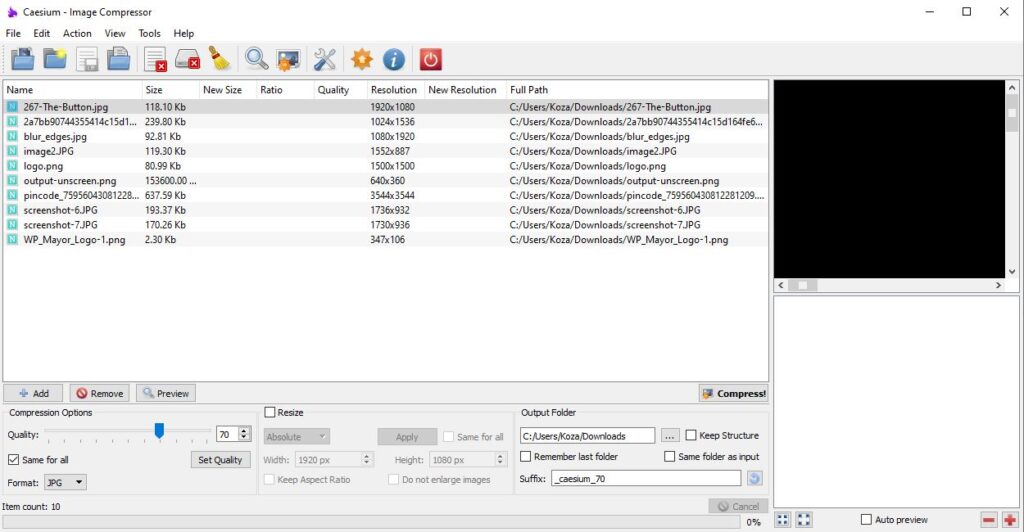Toggle the Auto preview checkbox
This screenshot has width=1024, height=532.
tap(866, 520)
